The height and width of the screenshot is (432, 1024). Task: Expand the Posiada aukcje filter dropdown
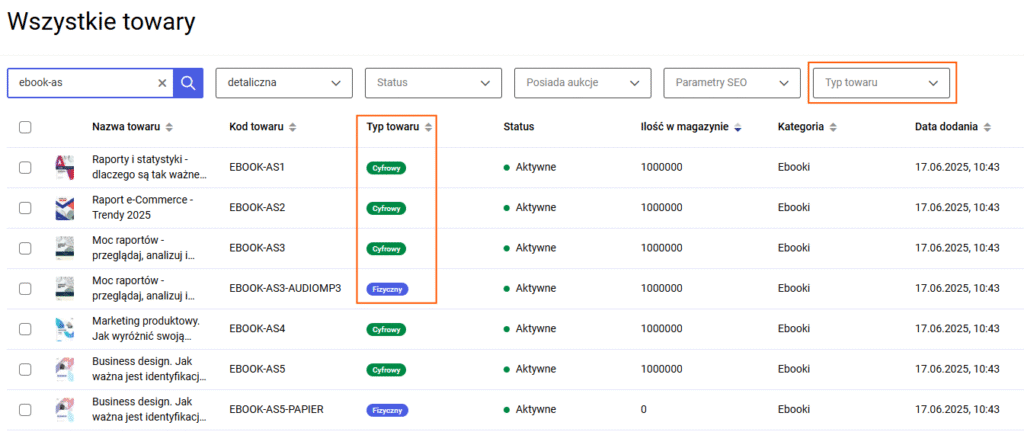coord(583,83)
